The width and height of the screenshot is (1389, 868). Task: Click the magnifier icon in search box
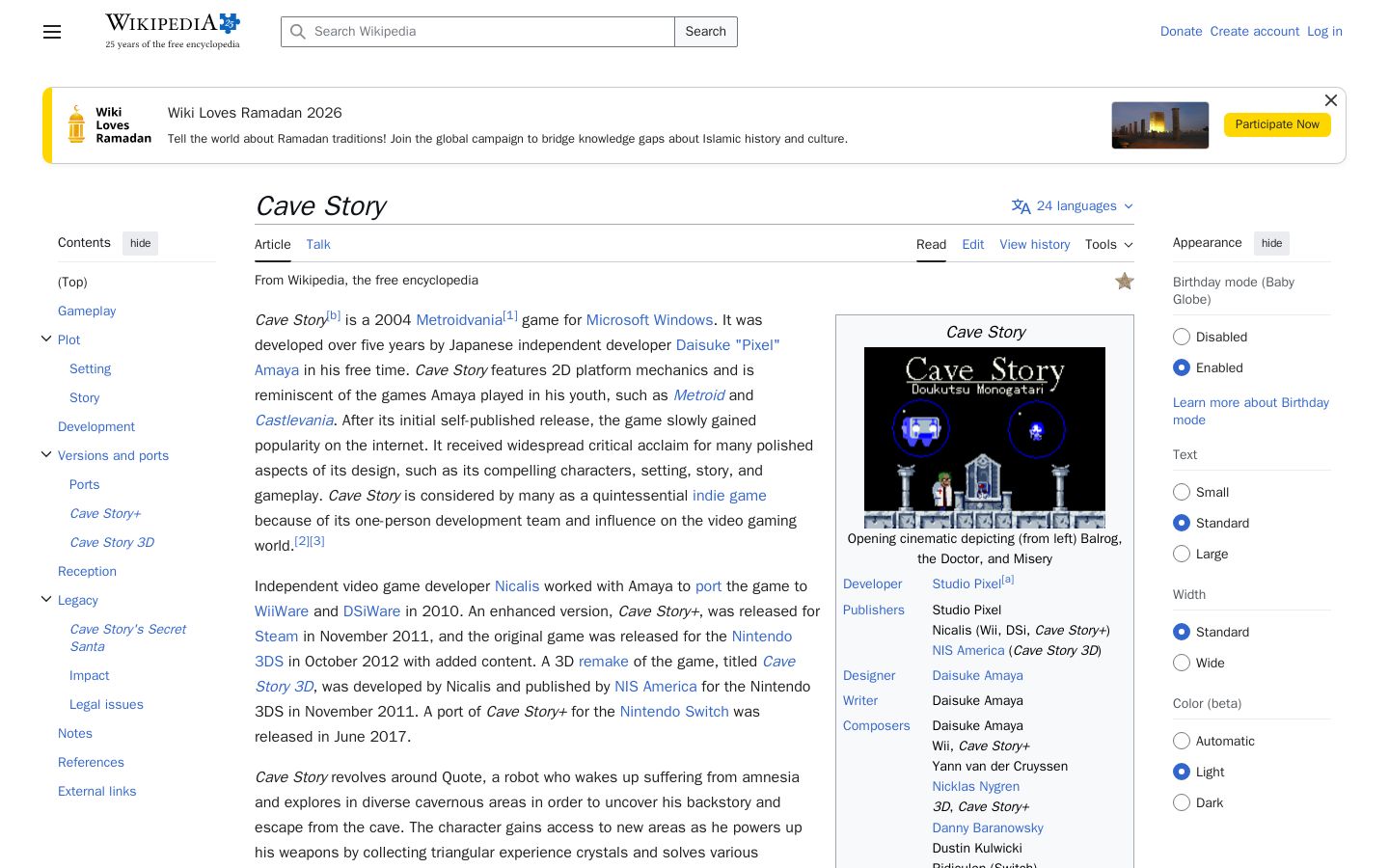pyautogui.click(x=298, y=32)
